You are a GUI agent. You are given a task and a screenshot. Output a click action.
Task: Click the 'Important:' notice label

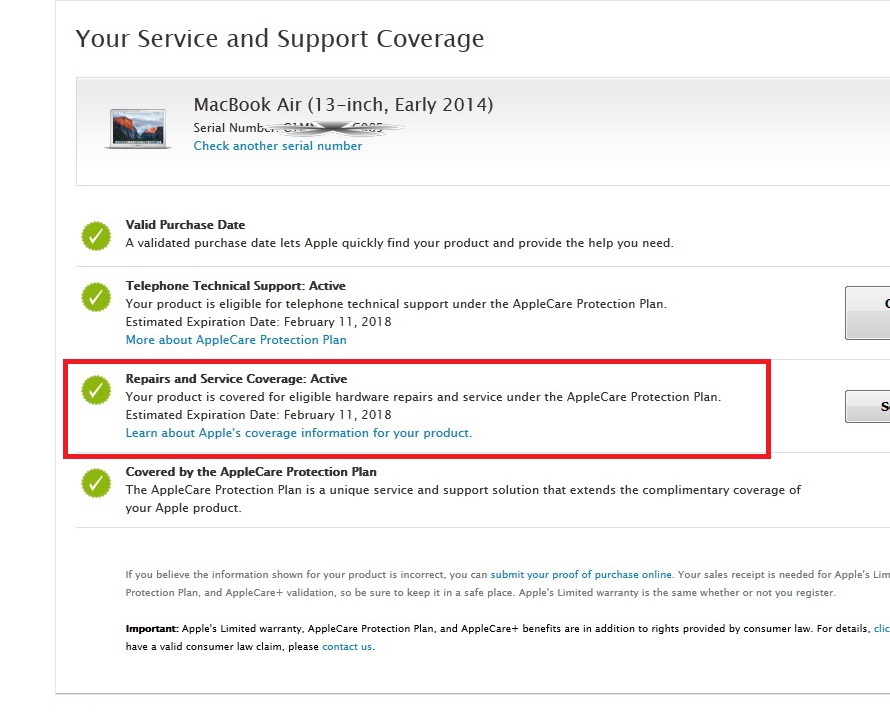(x=152, y=629)
